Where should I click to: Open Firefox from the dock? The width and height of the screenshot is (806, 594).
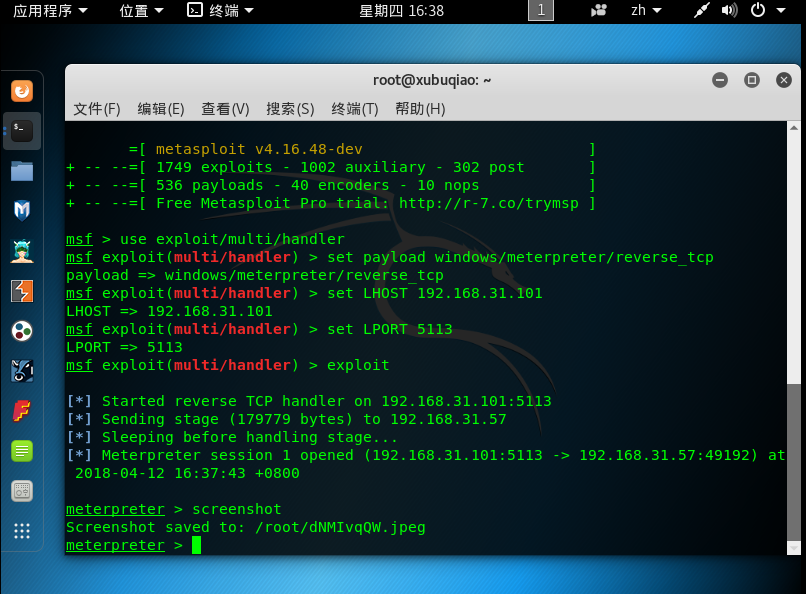click(x=22, y=91)
